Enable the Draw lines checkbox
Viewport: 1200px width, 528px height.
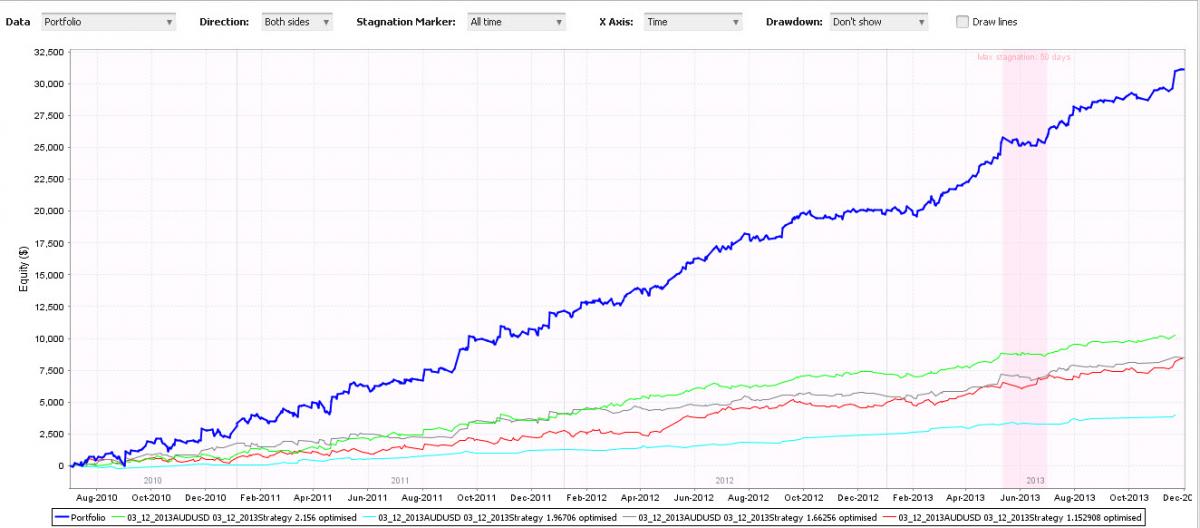[962, 22]
